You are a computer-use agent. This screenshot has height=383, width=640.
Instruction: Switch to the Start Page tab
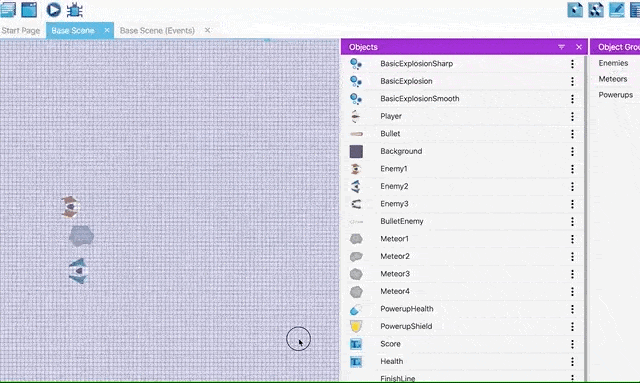point(20,31)
